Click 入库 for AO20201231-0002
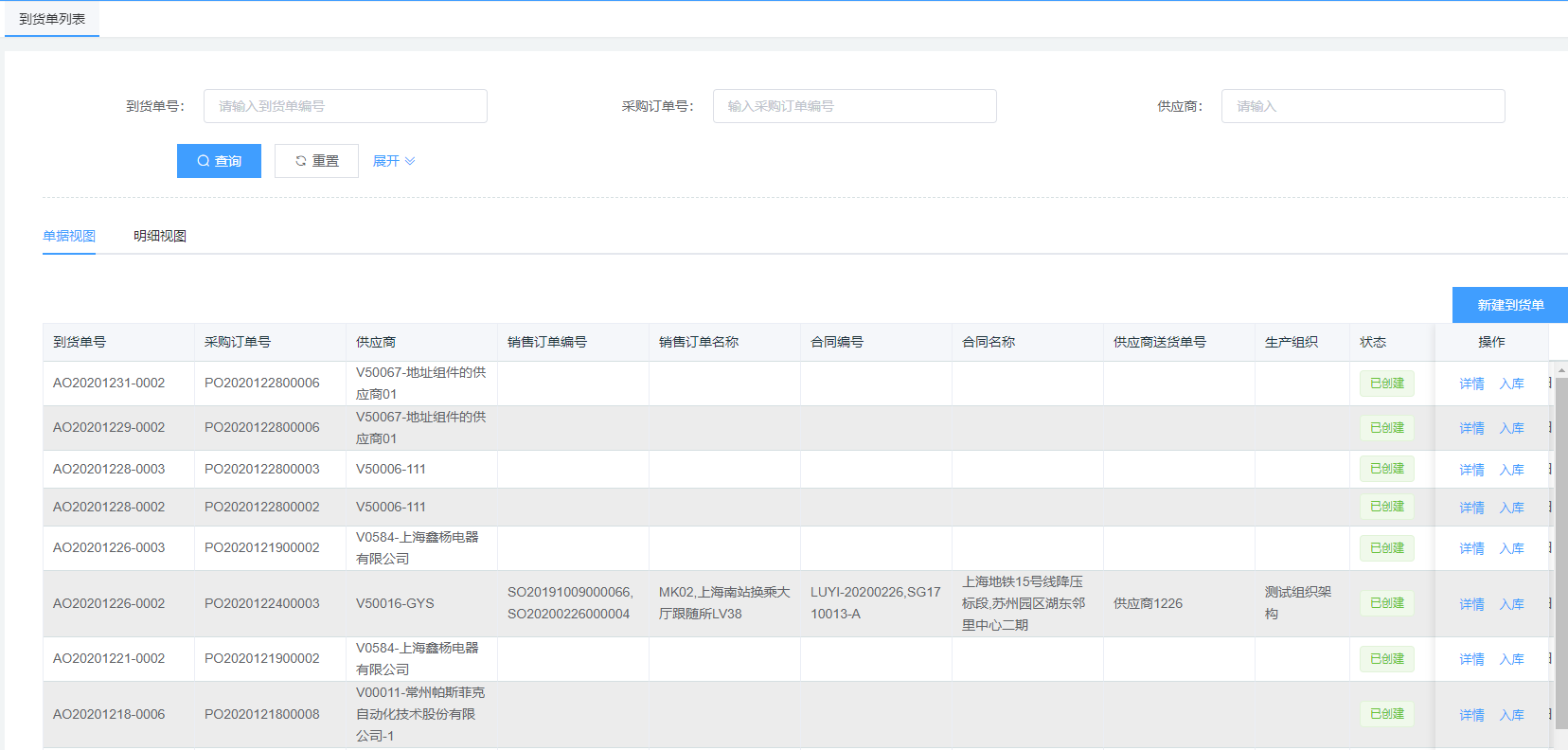The image size is (1568, 750). (1511, 384)
